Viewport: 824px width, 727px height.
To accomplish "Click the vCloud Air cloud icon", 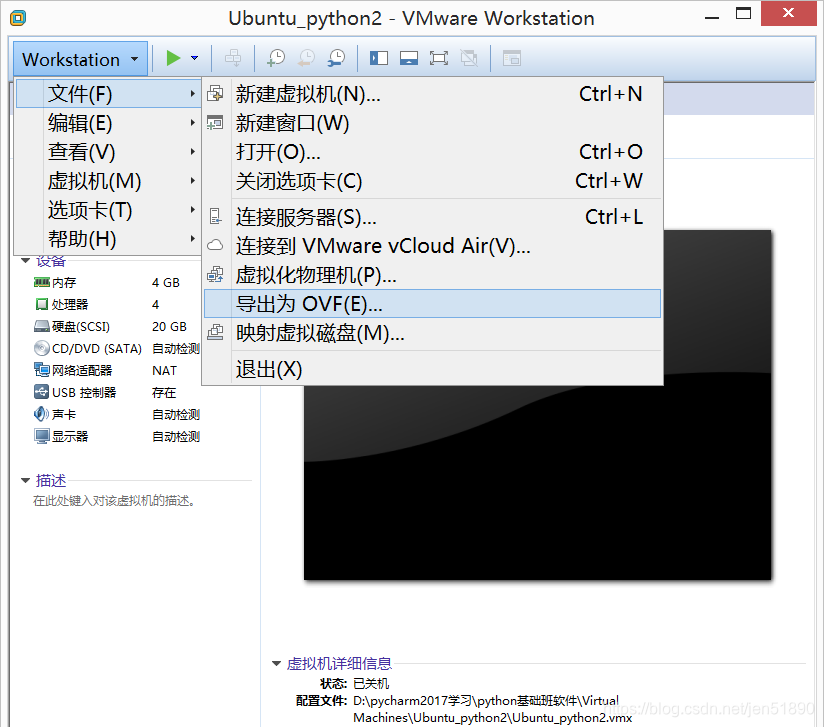I will 215,245.
